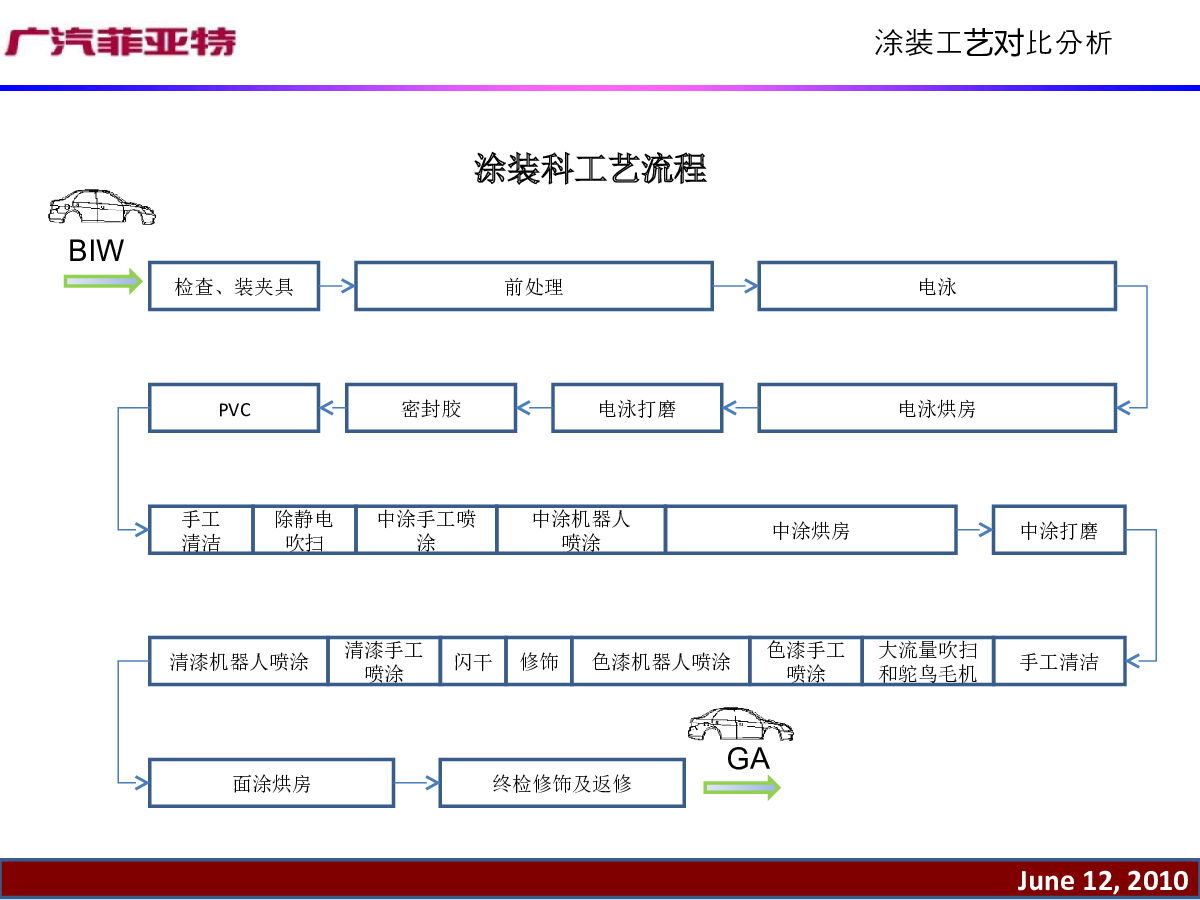Click the arrow between 前处理 and 电泳
The height and width of the screenshot is (900, 1200).
coord(736,286)
